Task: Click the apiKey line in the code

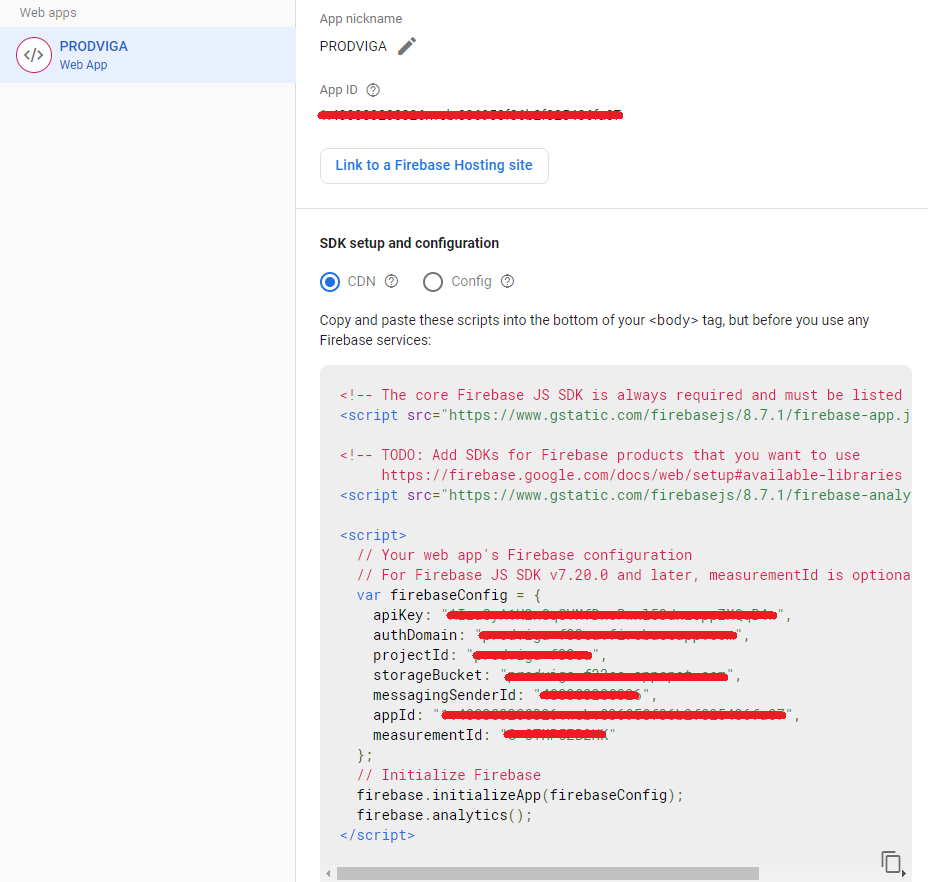Action: [582, 615]
